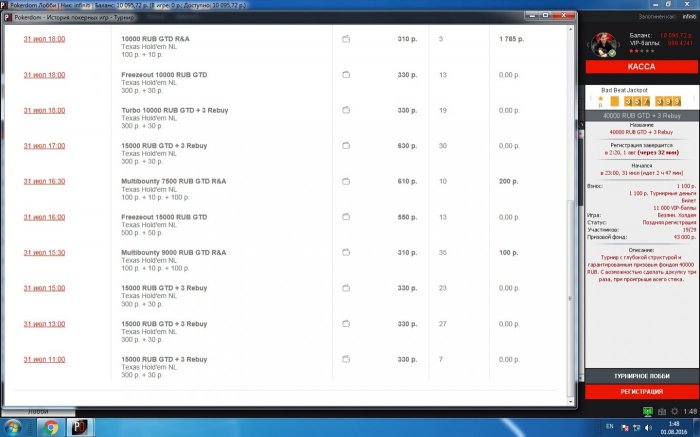Open hand history icon for 10000 RUB GTD R&A row
Image resolution: width=700 pixels, height=437 pixels.
pos(346,39)
